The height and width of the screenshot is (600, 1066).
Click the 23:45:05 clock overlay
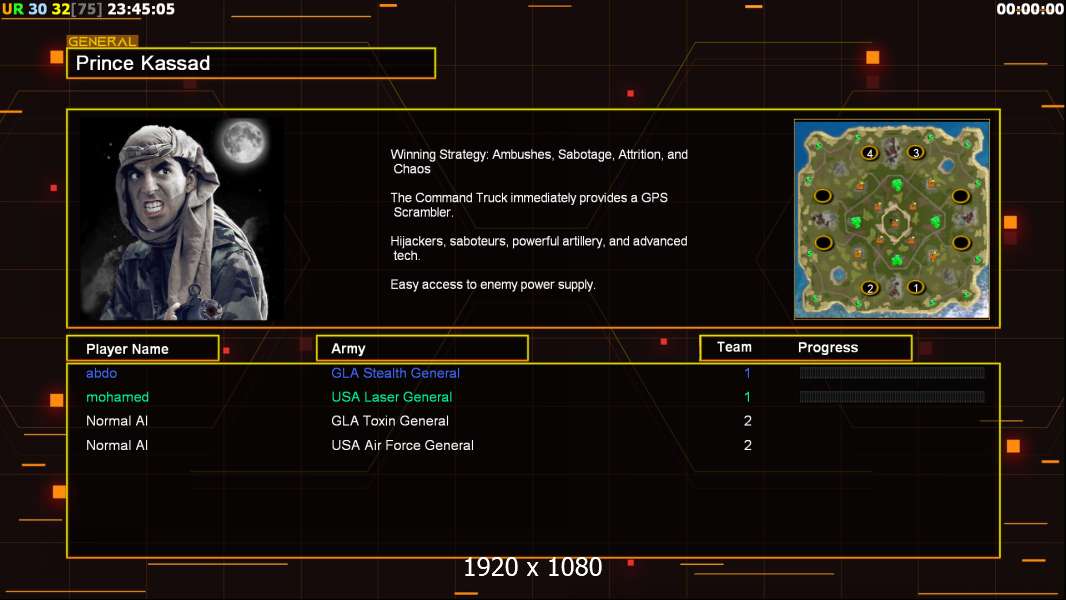[x=141, y=10]
